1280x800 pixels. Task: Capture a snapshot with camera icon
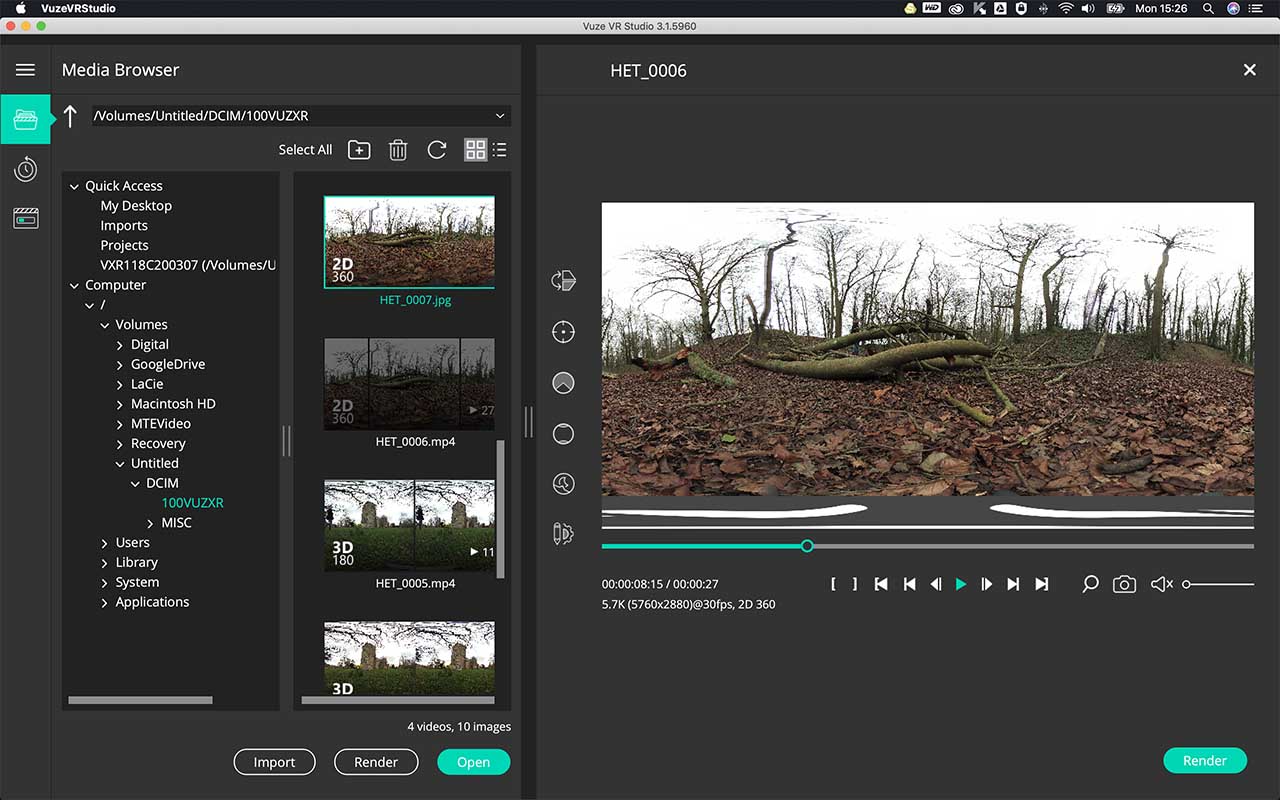(x=1124, y=584)
